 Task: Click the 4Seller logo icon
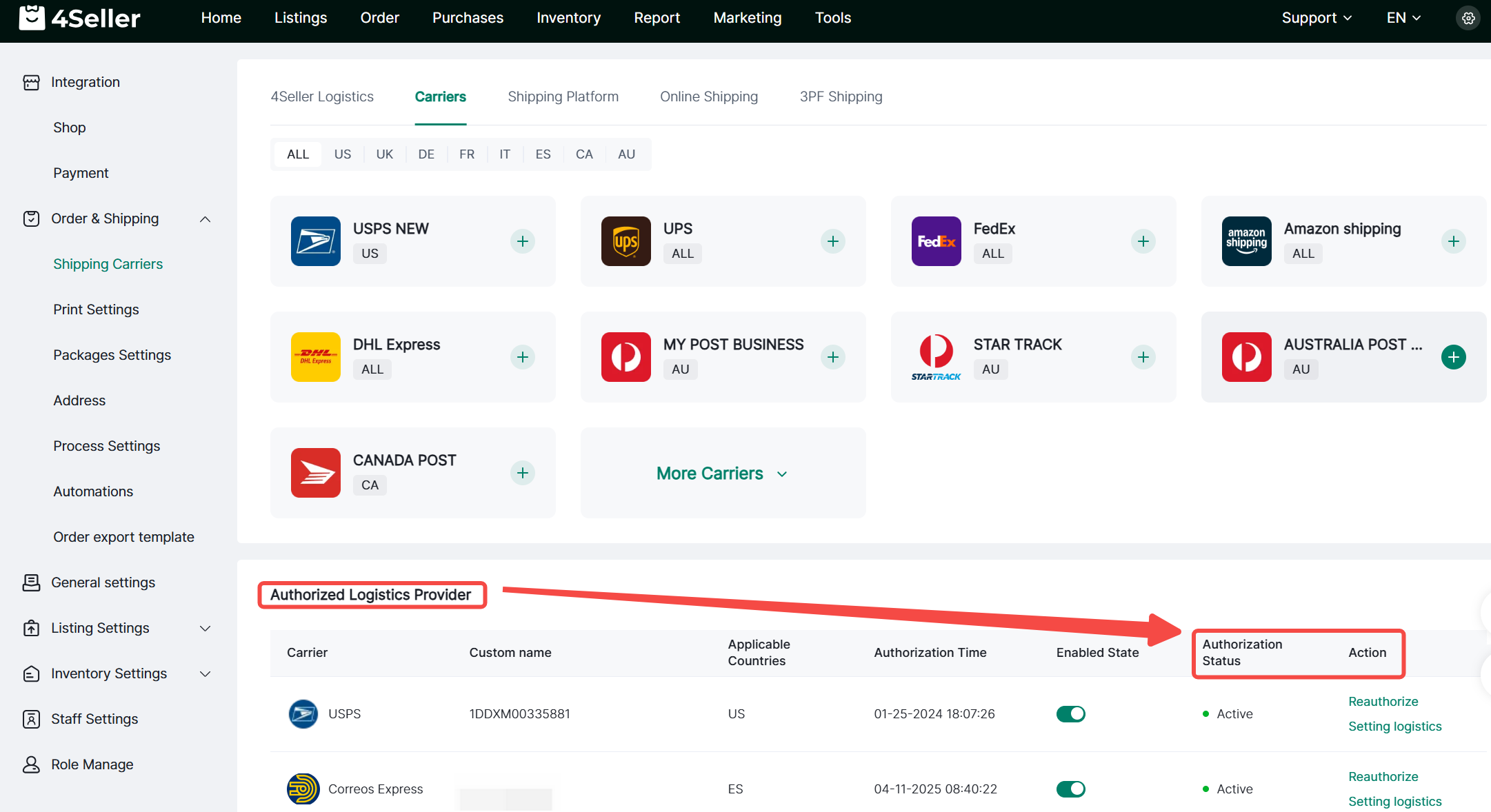point(32,18)
